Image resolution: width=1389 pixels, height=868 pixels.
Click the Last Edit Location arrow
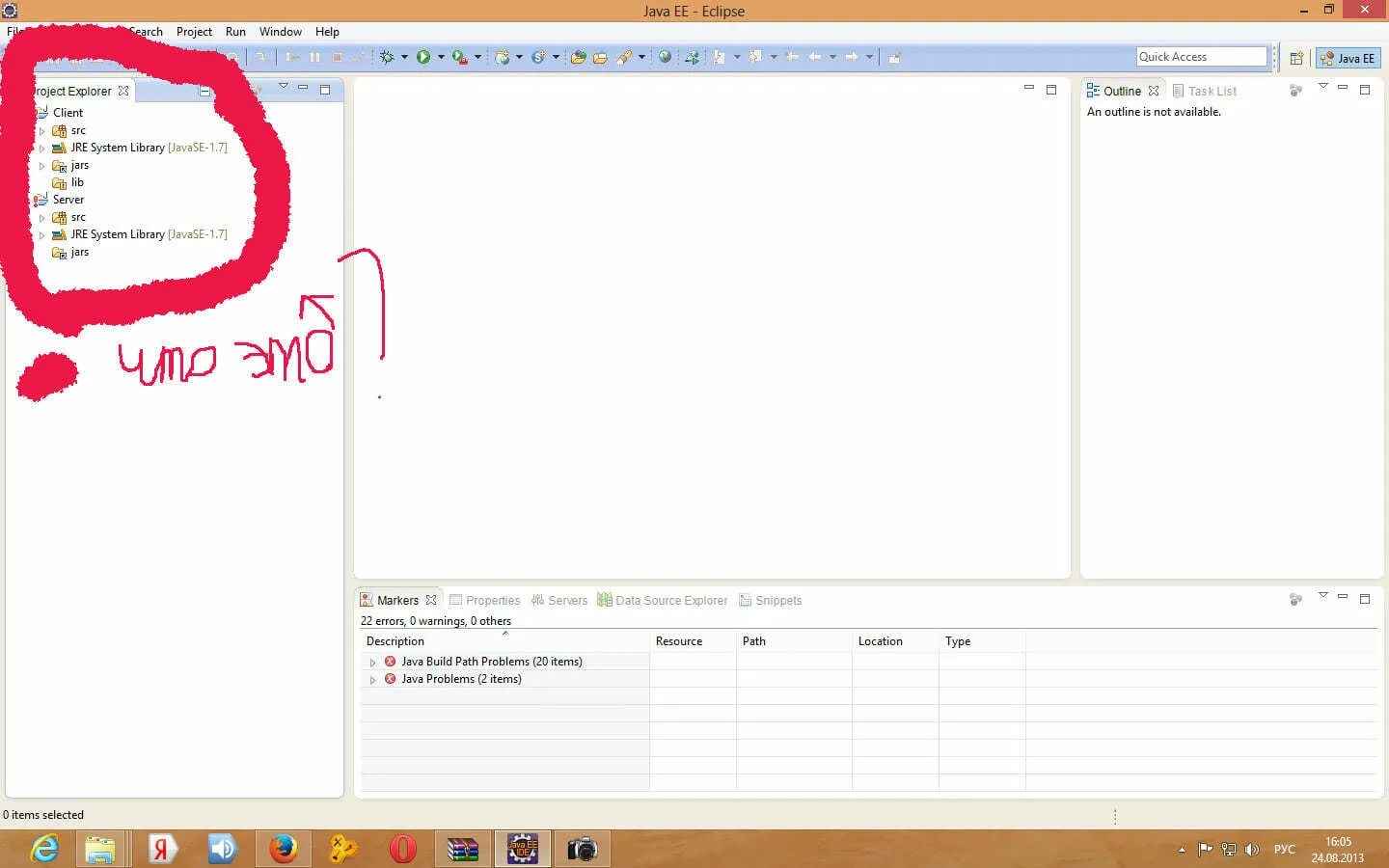pyautogui.click(x=792, y=57)
